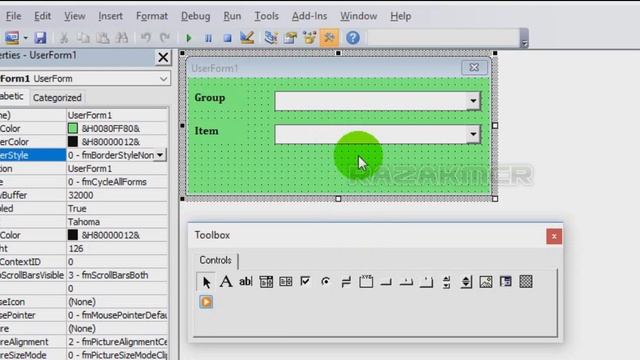Open the Debug menu

click(196, 16)
